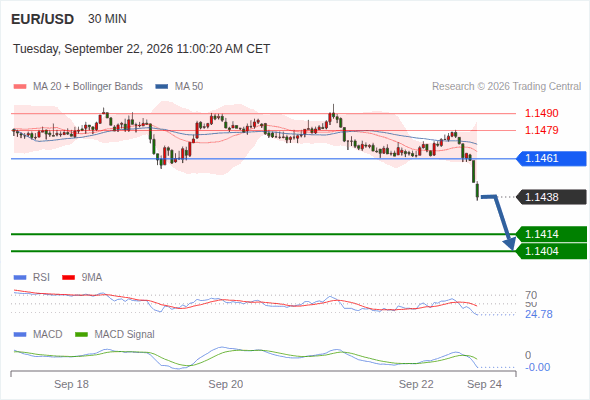Click the Sep 20 date axis label

click(x=226, y=384)
